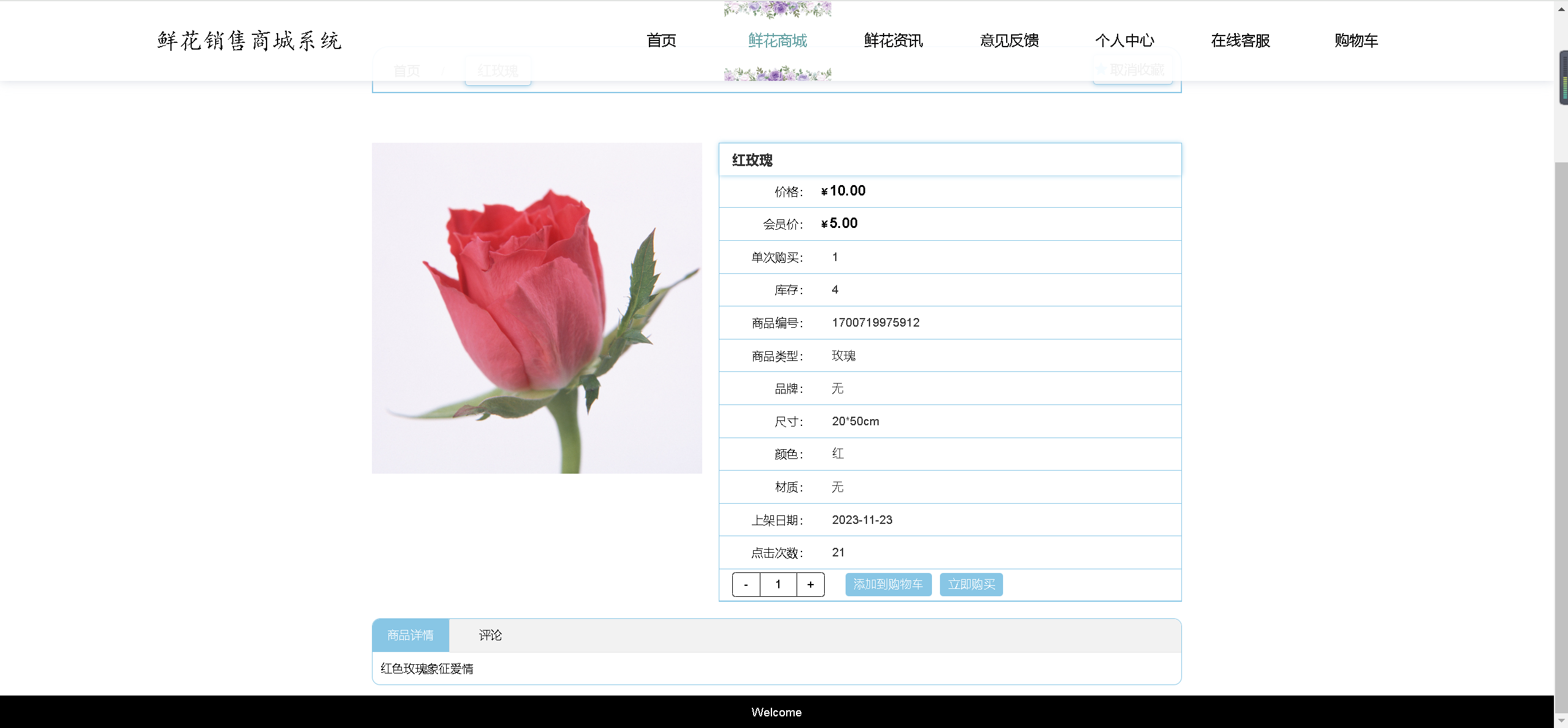The width and height of the screenshot is (1568, 728).
Task: Click the red rose product image
Action: click(537, 308)
